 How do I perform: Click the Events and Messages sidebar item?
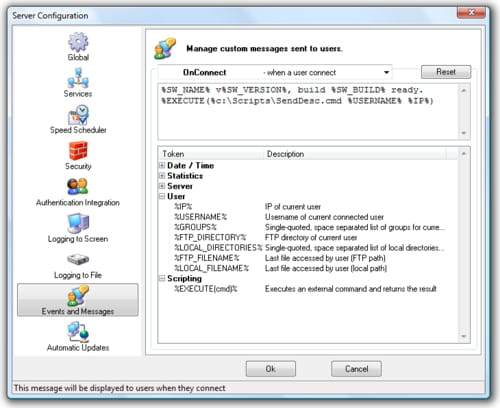pos(78,300)
